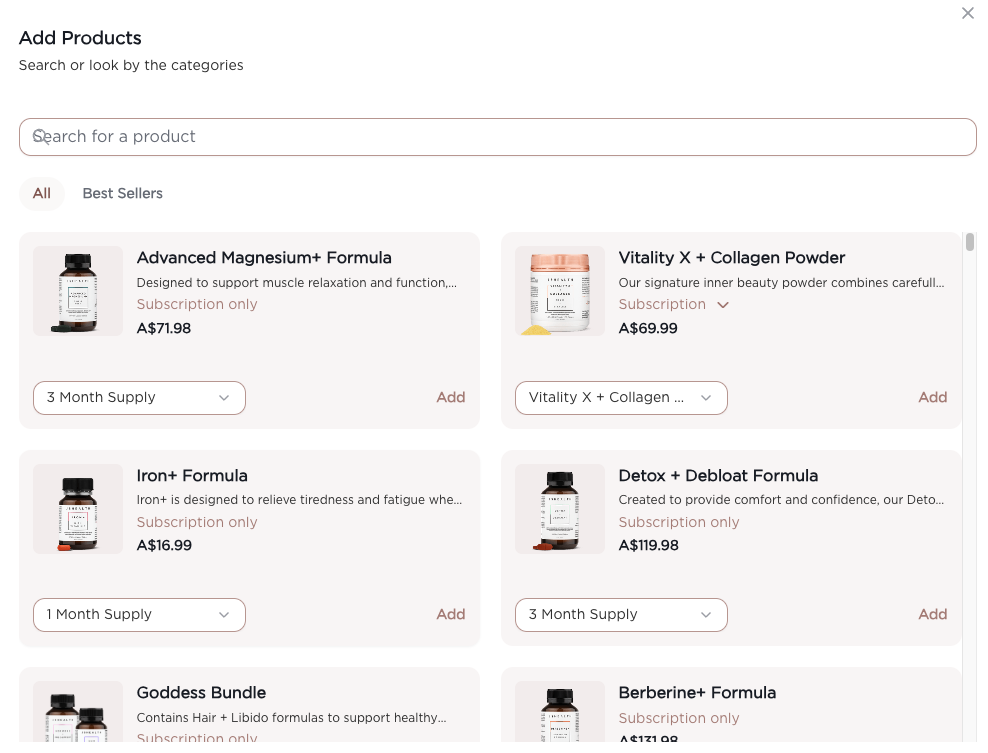Add Iron+ Formula to order
Screen dimensions: 988x753
tap(450, 614)
